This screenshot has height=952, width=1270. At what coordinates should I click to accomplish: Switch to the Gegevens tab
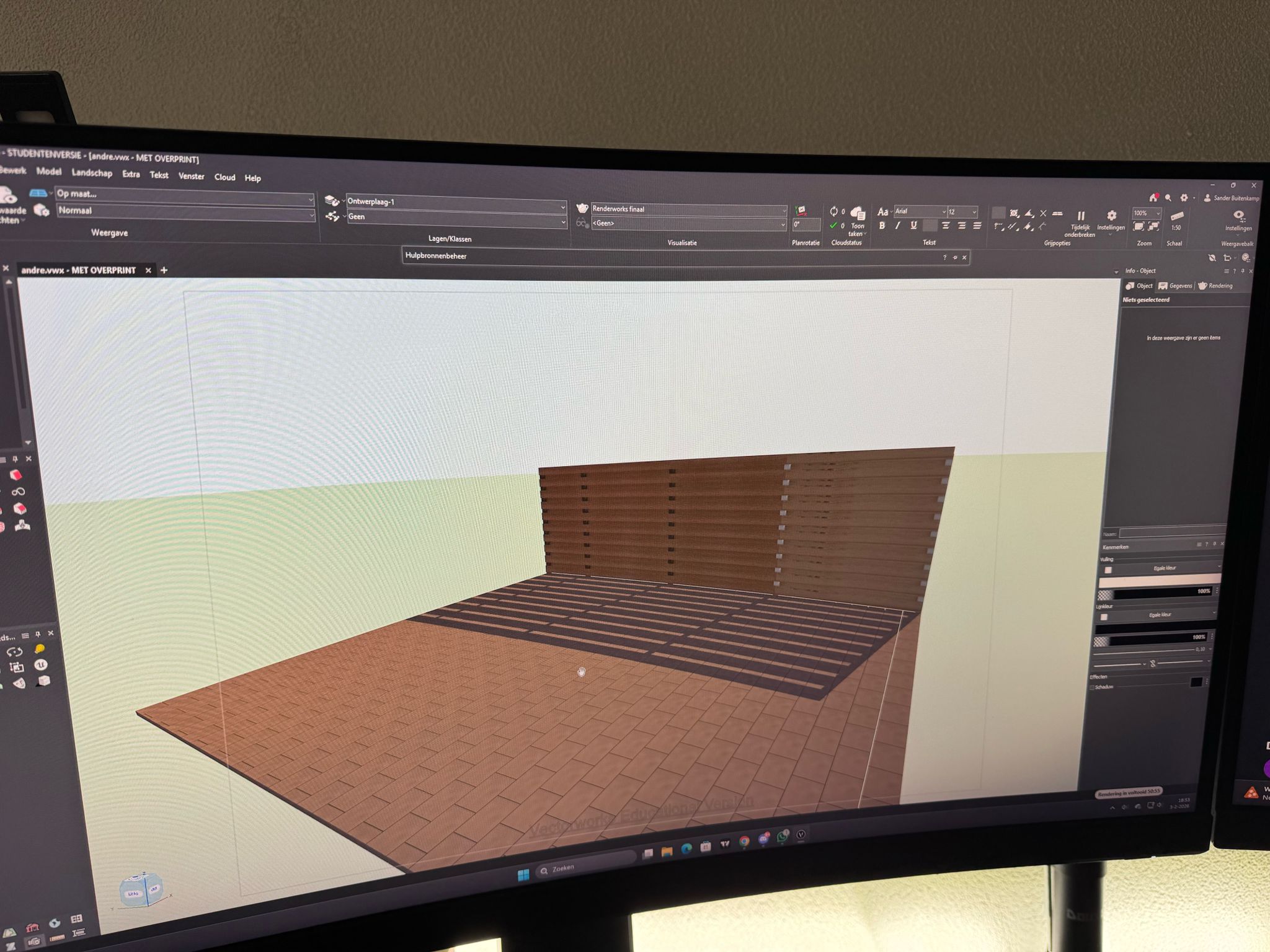coord(1176,286)
